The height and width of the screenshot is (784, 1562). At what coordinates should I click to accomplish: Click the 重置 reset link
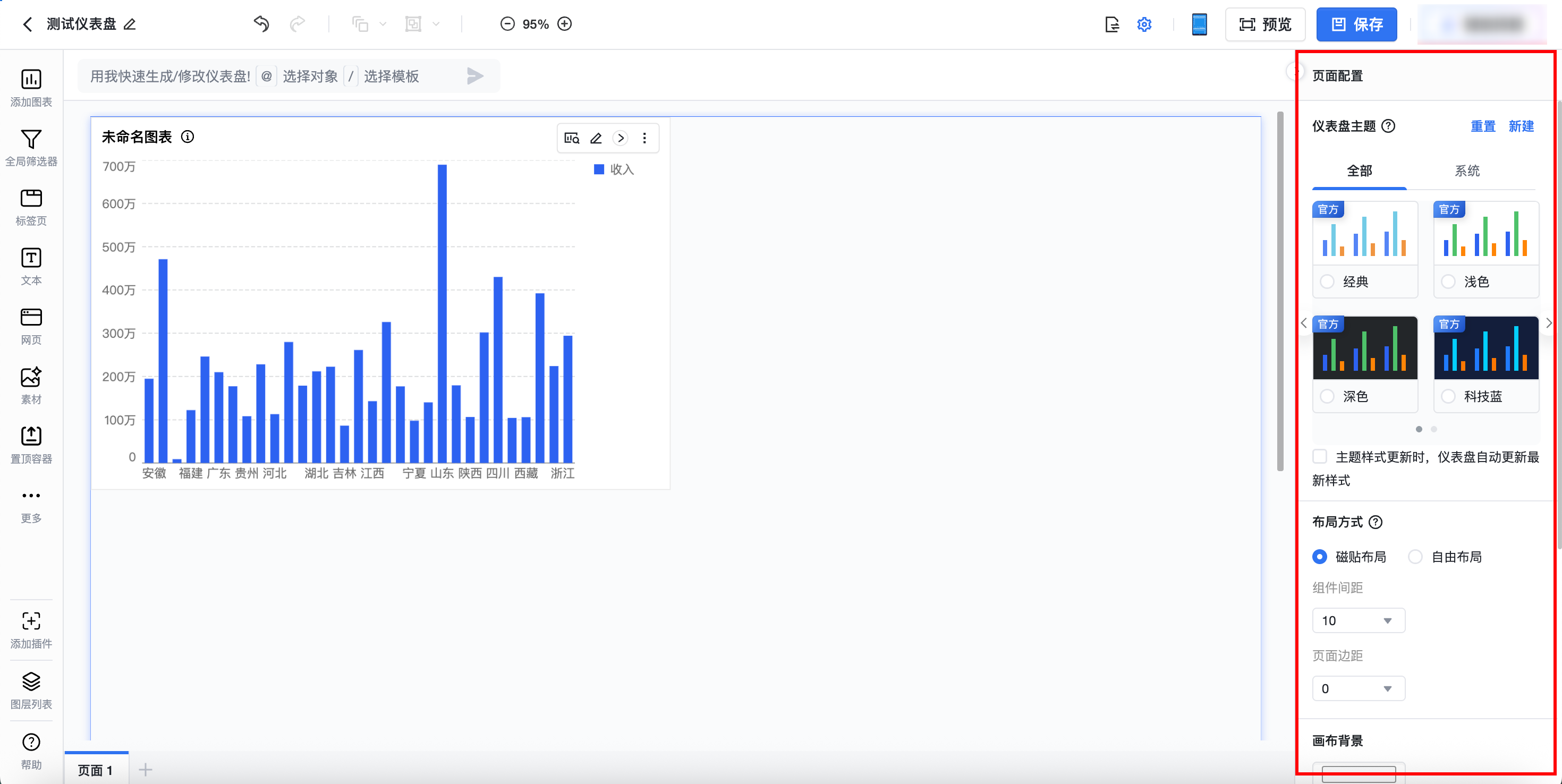[x=1482, y=126]
